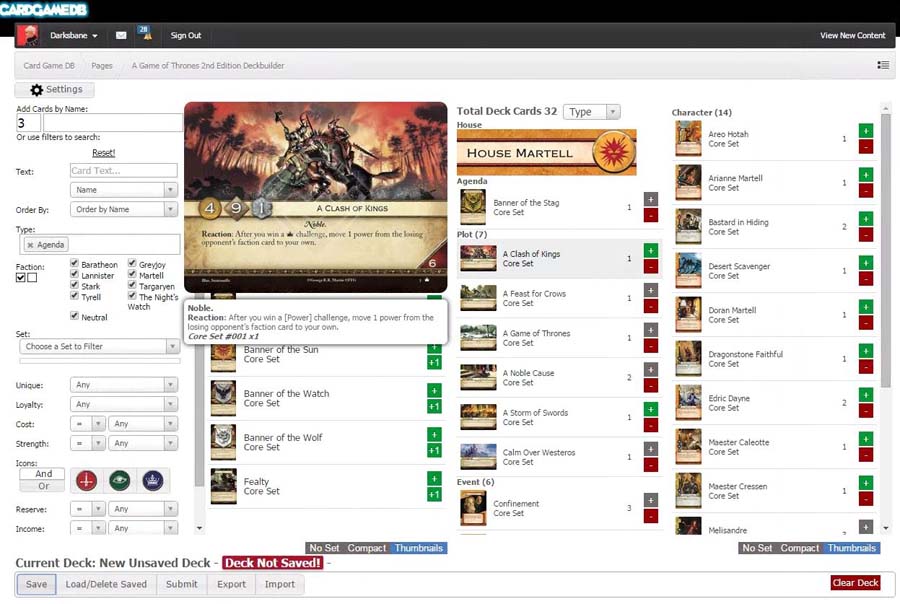
Task: Remove Doran Martell from deck
Action: point(866,323)
